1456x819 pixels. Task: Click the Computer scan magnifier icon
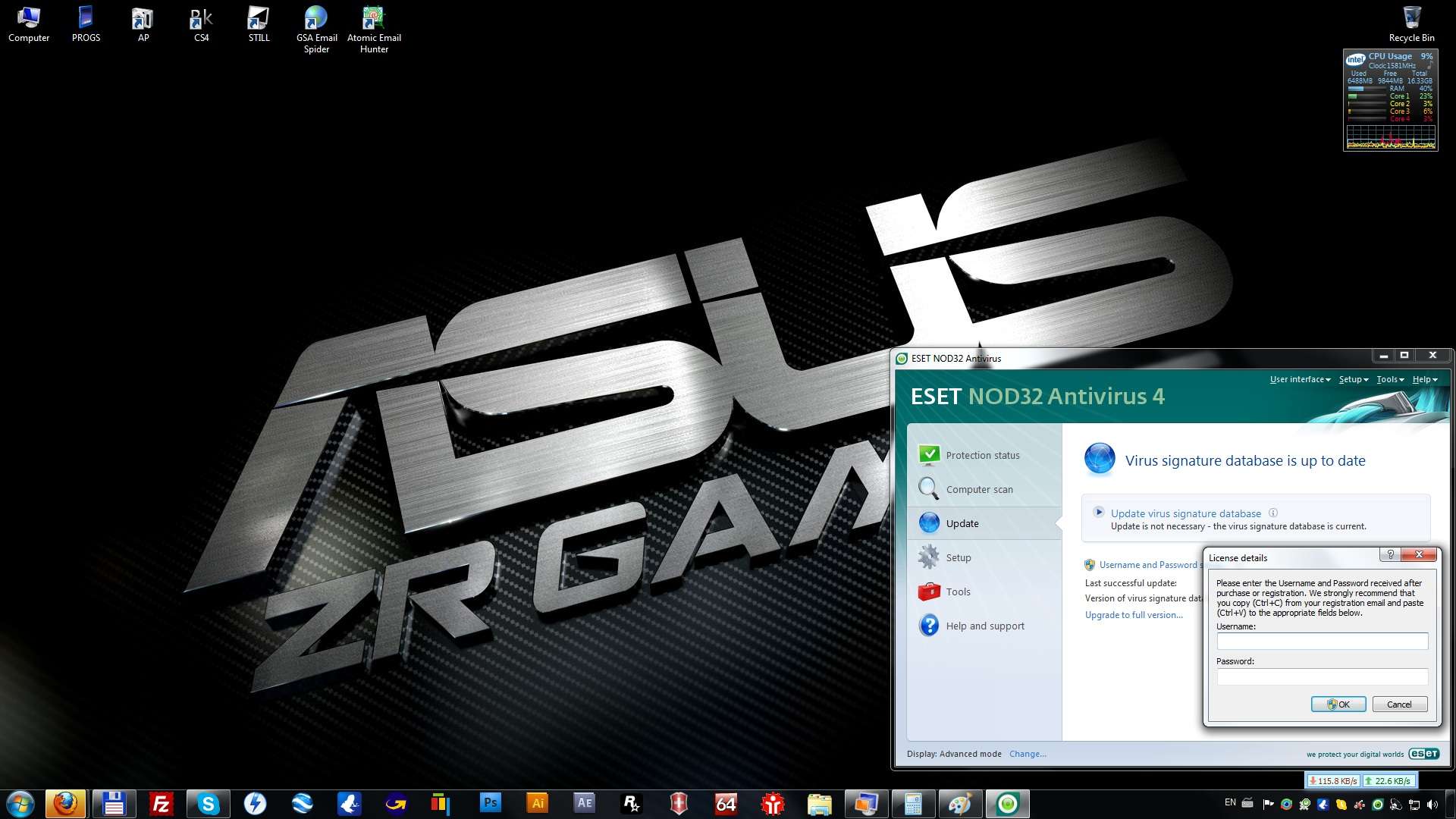[929, 488]
